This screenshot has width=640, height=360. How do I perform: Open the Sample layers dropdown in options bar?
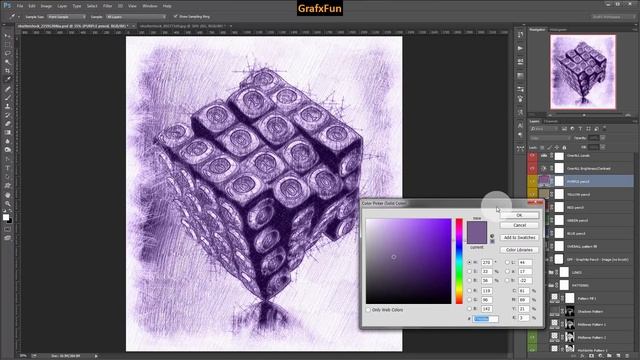(x=136, y=17)
